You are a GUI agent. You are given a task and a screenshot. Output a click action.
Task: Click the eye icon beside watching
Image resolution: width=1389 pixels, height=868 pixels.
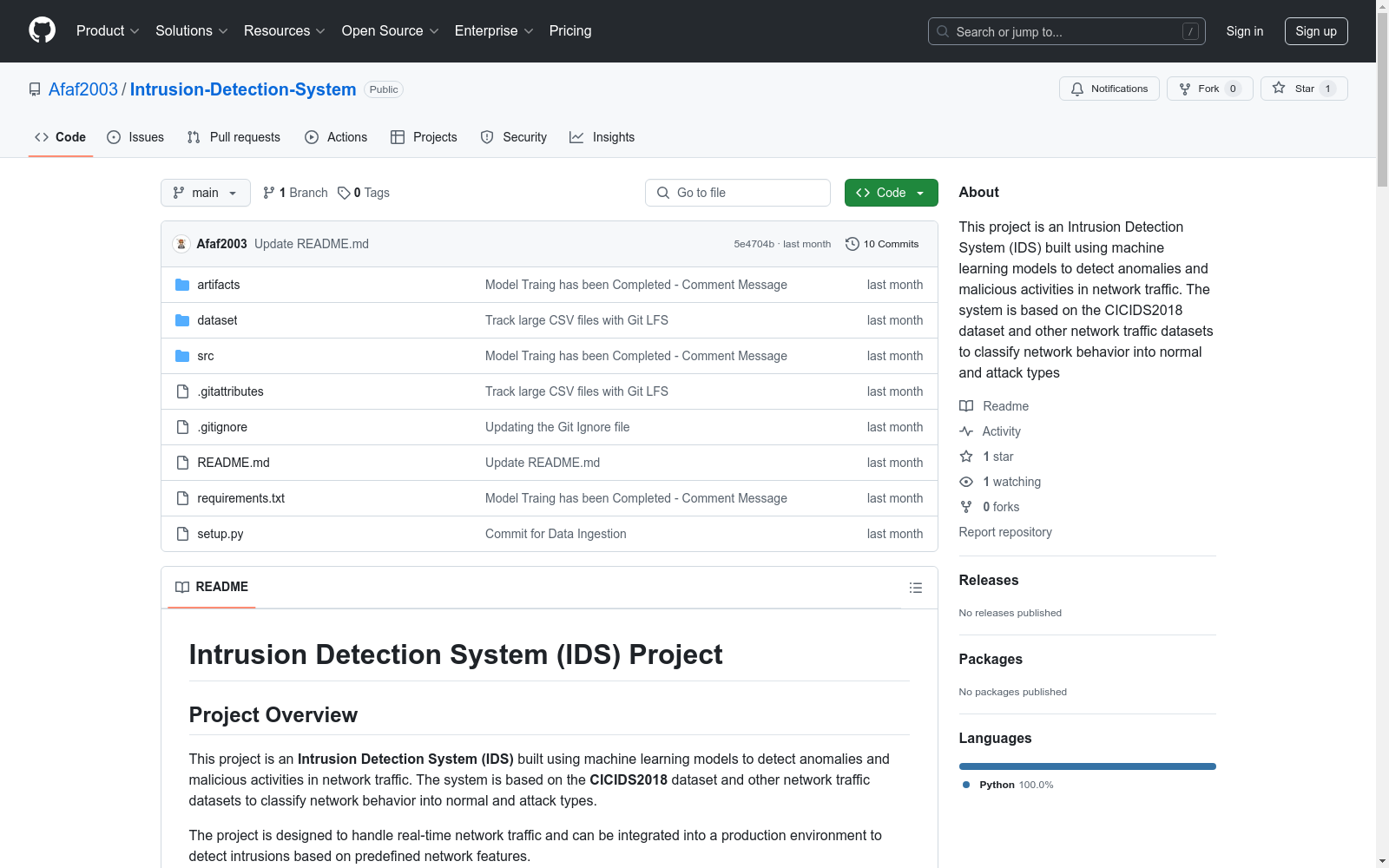point(966,482)
